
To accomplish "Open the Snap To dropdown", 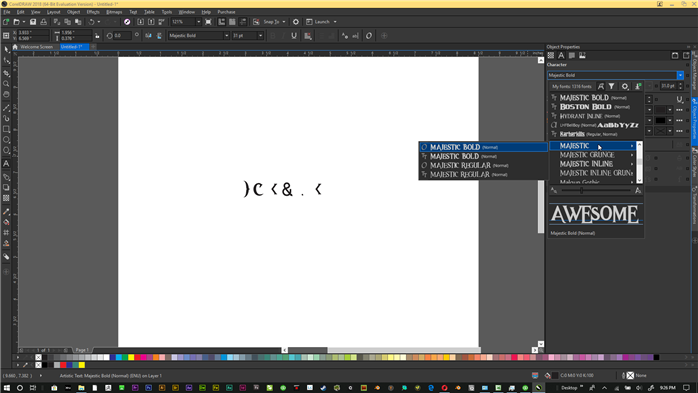I will pyautogui.click(x=284, y=22).
